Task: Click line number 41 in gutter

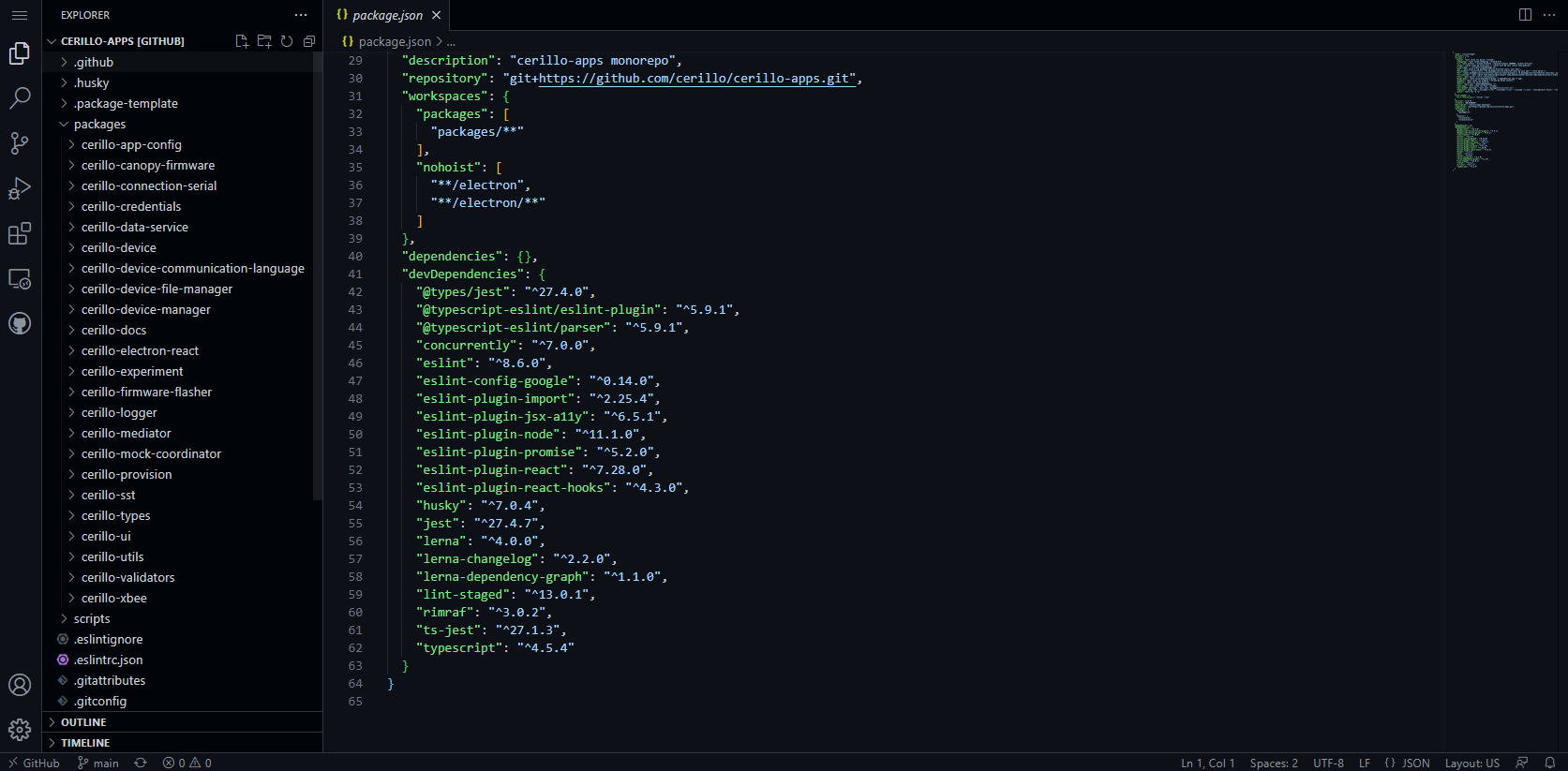Action: [355, 274]
